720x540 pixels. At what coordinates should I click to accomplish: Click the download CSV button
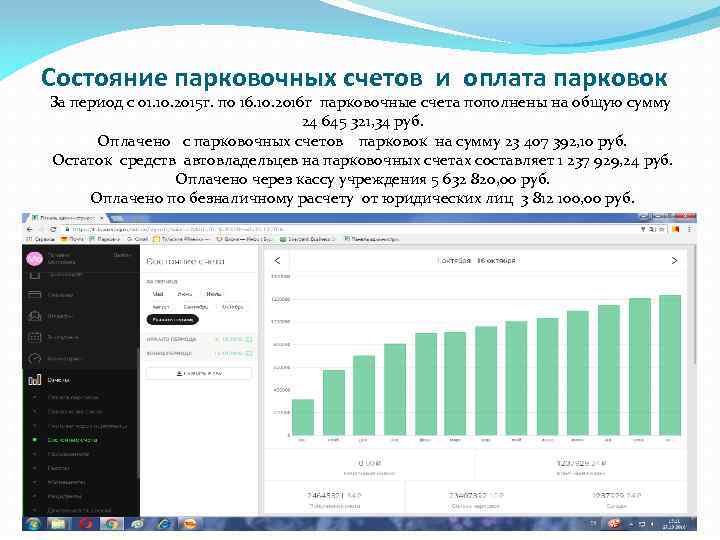pyautogui.click(x=199, y=373)
